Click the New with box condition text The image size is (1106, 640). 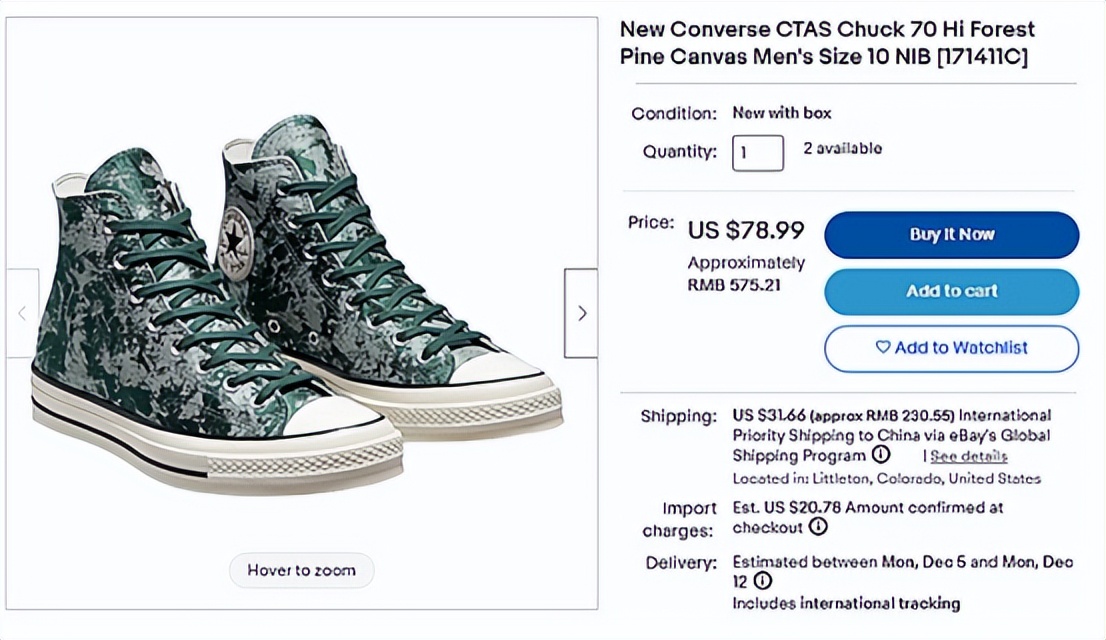[782, 113]
